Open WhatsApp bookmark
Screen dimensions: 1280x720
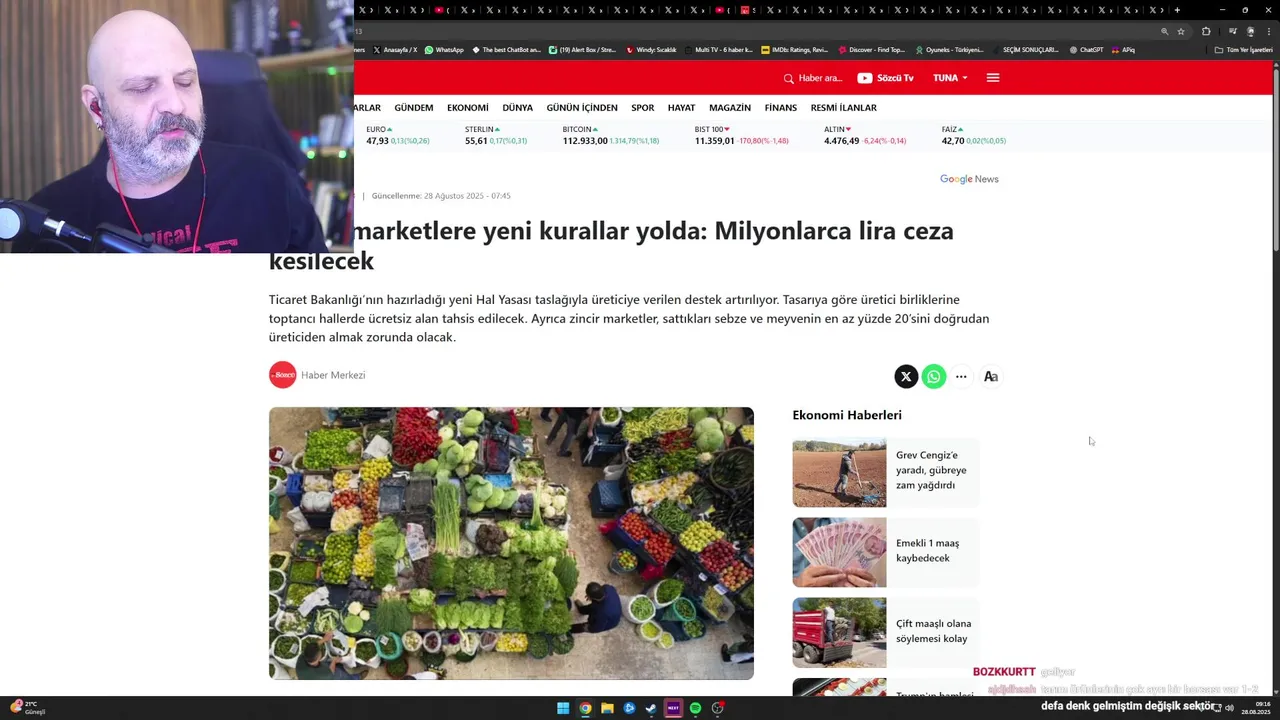click(444, 50)
